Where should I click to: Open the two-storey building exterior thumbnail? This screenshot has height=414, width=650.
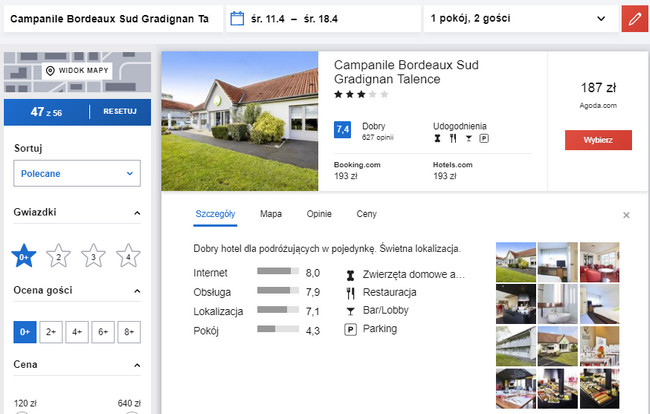pyautogui.click(x=516, y=346)
